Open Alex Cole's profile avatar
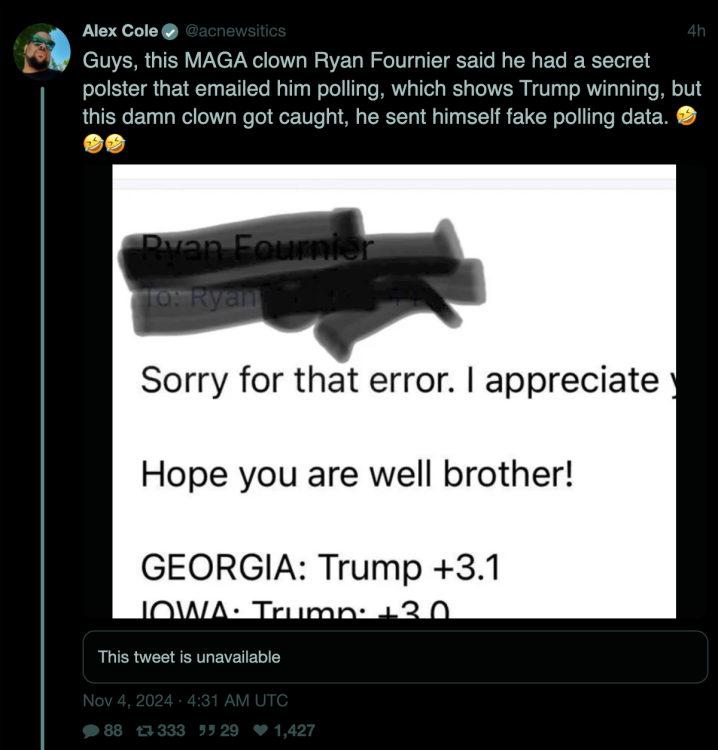Viewport: 718px width, 750px height. [42, 49]
